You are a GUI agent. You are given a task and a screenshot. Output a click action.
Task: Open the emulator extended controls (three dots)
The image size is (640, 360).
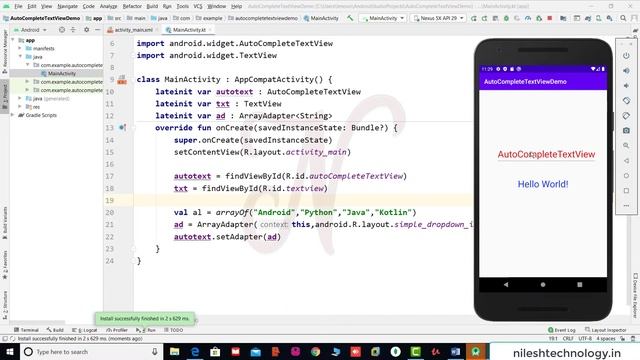(x=626, y=206)
